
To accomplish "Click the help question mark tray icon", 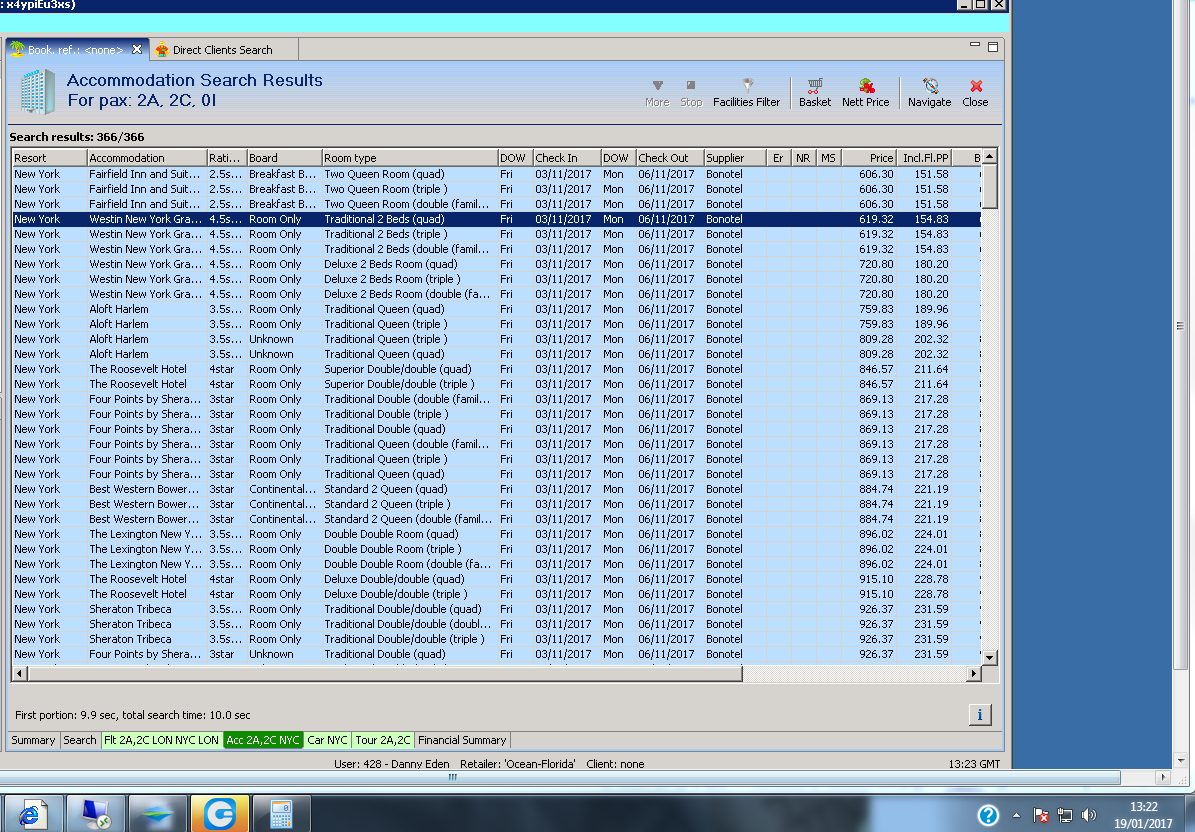I will click(988, 815).
